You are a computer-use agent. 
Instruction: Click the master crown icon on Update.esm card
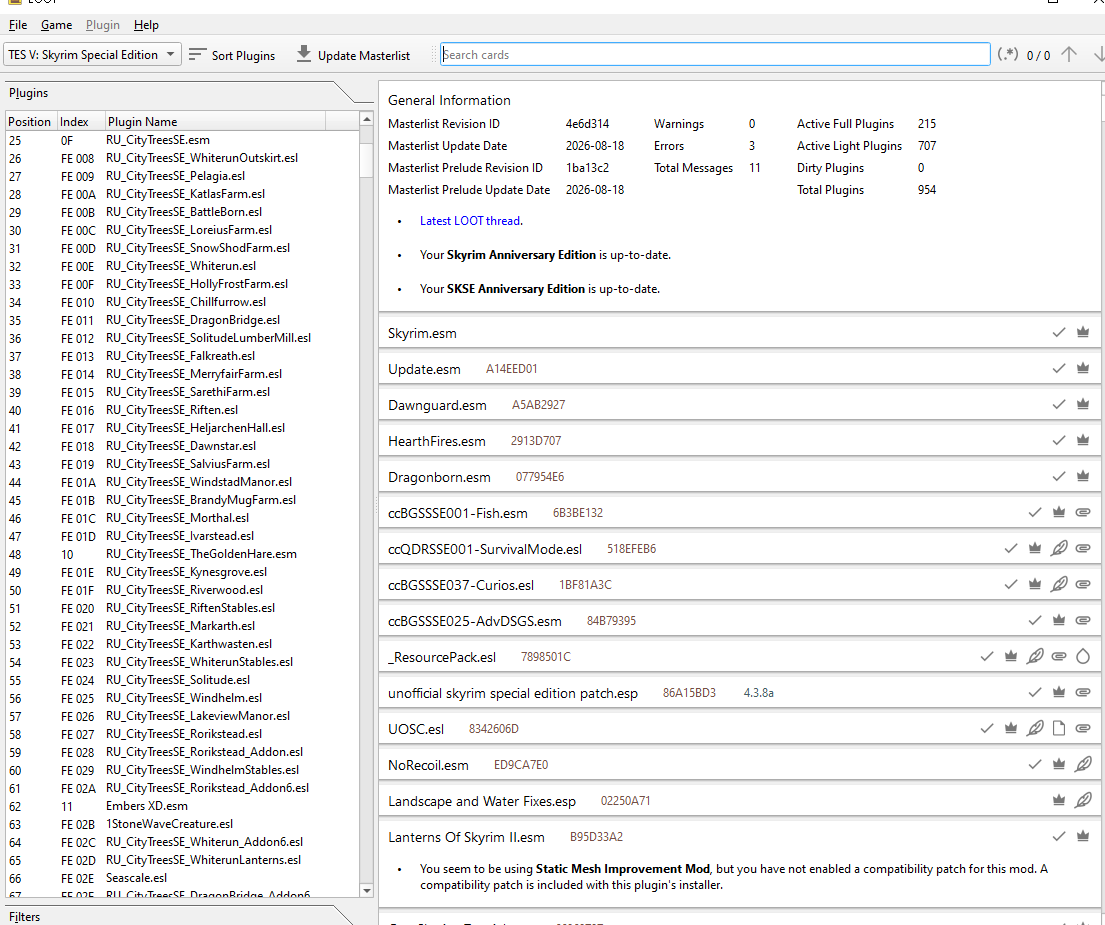[1082, 368]
